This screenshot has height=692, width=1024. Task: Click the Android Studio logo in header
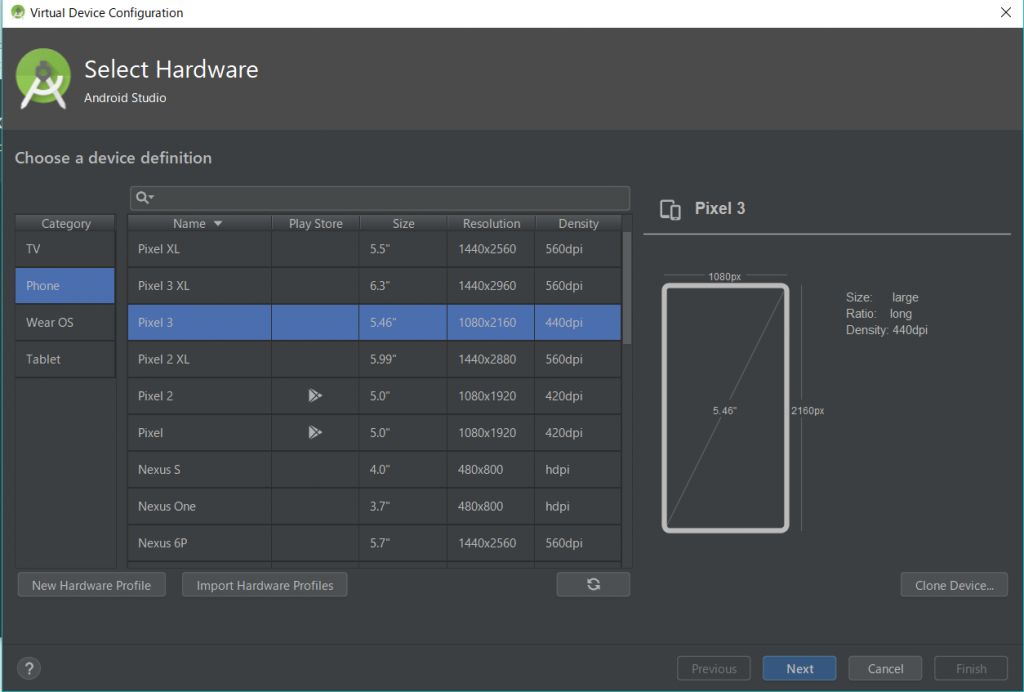pyautogui.click(x=44, y=79)
